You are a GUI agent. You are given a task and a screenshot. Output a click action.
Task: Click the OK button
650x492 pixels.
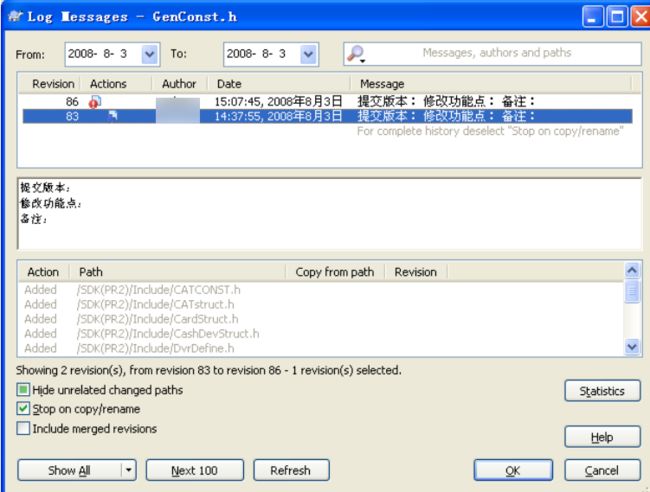[x=513, y=470]
